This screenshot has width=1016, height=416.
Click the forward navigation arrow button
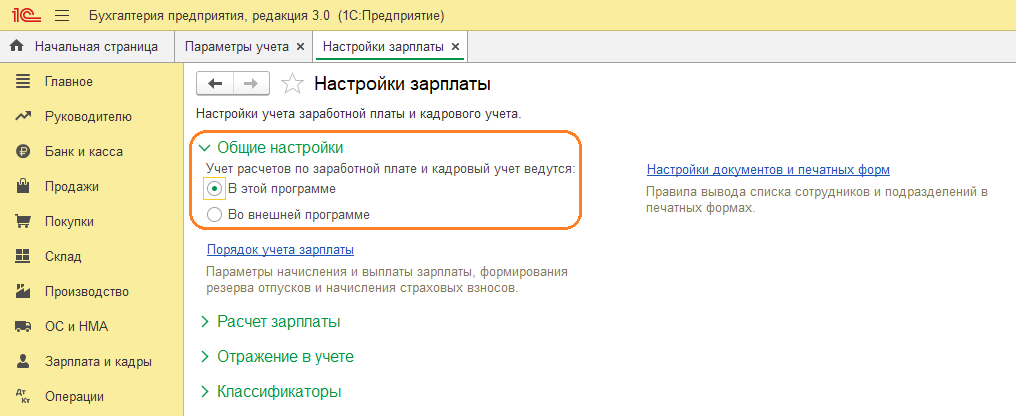[x=251, y=84]
